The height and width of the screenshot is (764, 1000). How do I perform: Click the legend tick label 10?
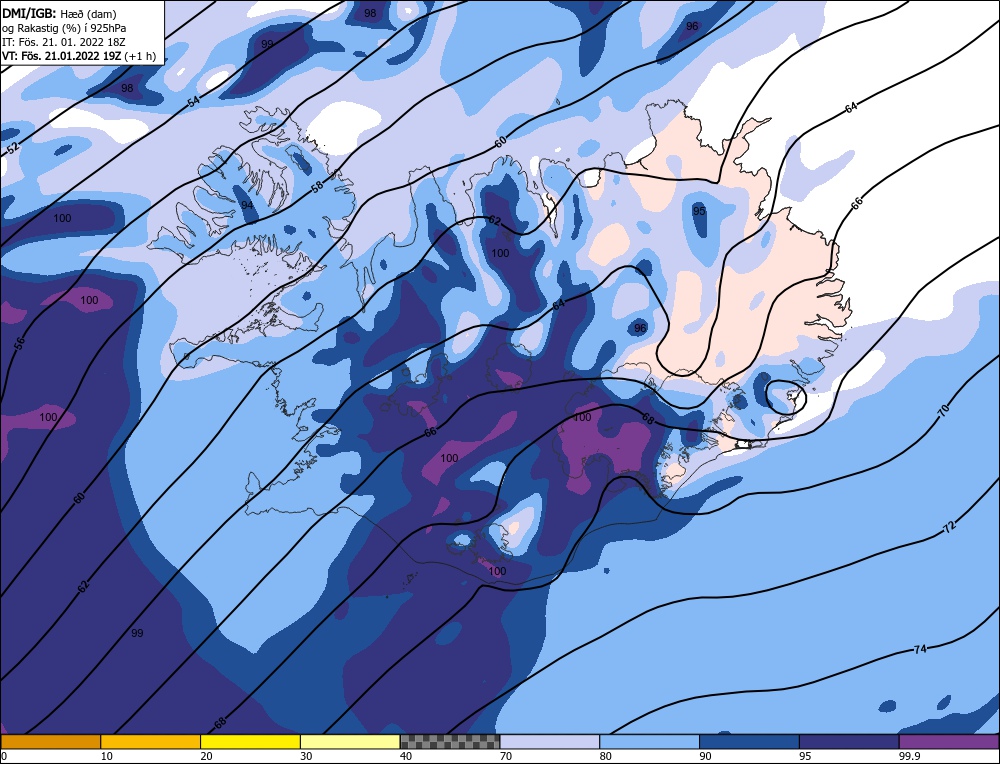click(107, 756)
